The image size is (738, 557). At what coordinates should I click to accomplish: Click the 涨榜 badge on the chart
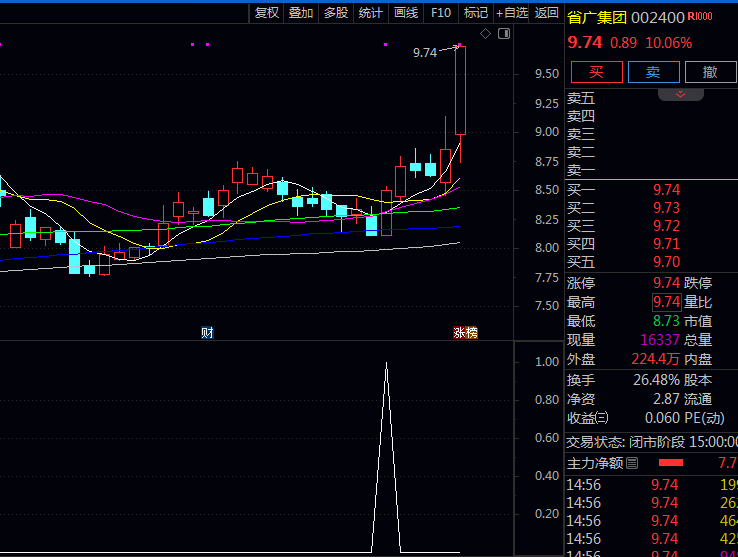click(x=465, y=333)
